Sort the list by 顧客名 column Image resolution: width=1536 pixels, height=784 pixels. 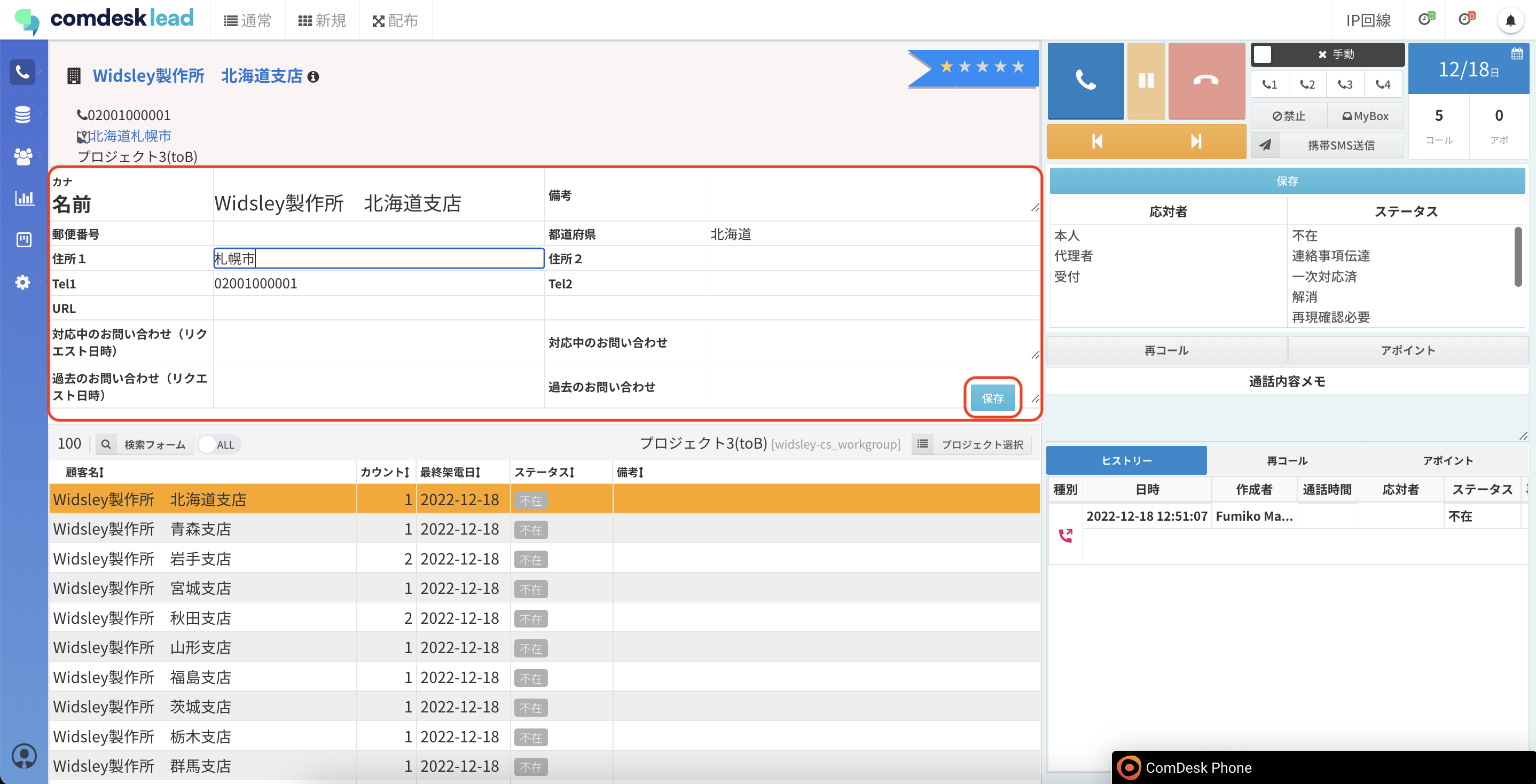tap(85, 472)
